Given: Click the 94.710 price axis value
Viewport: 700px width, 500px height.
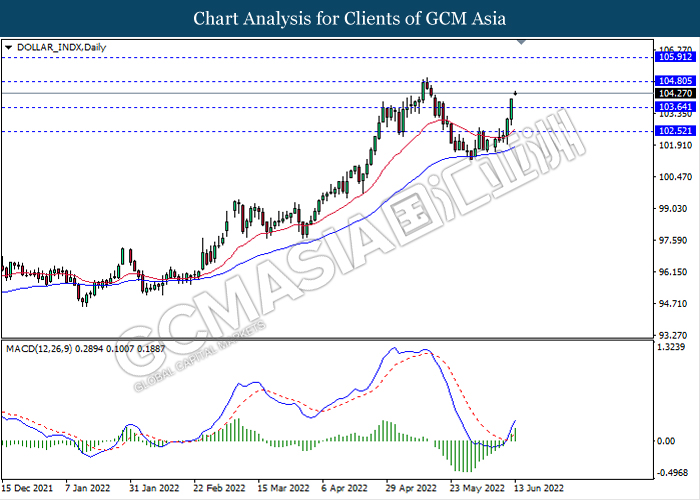Looking at the screenshot, I should [x=675, y=304].
